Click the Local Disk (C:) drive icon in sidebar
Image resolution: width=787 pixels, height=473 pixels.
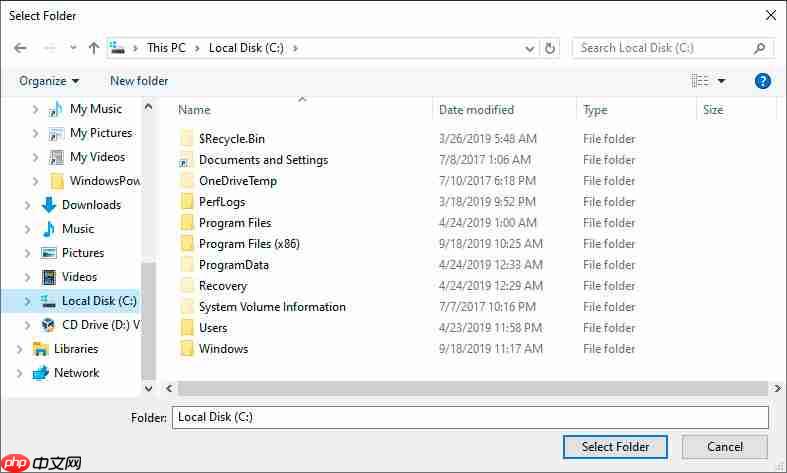(49, 301)
